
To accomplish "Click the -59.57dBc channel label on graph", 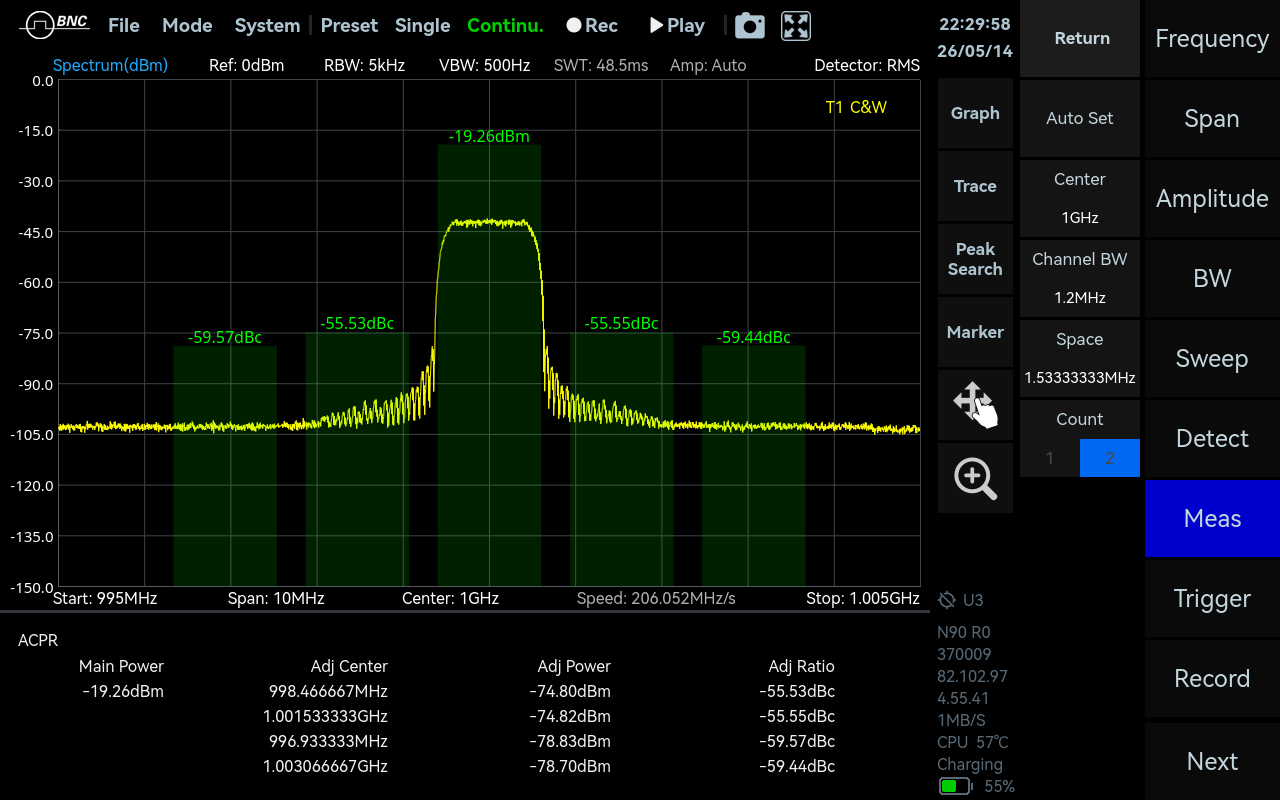I will 225,337.
